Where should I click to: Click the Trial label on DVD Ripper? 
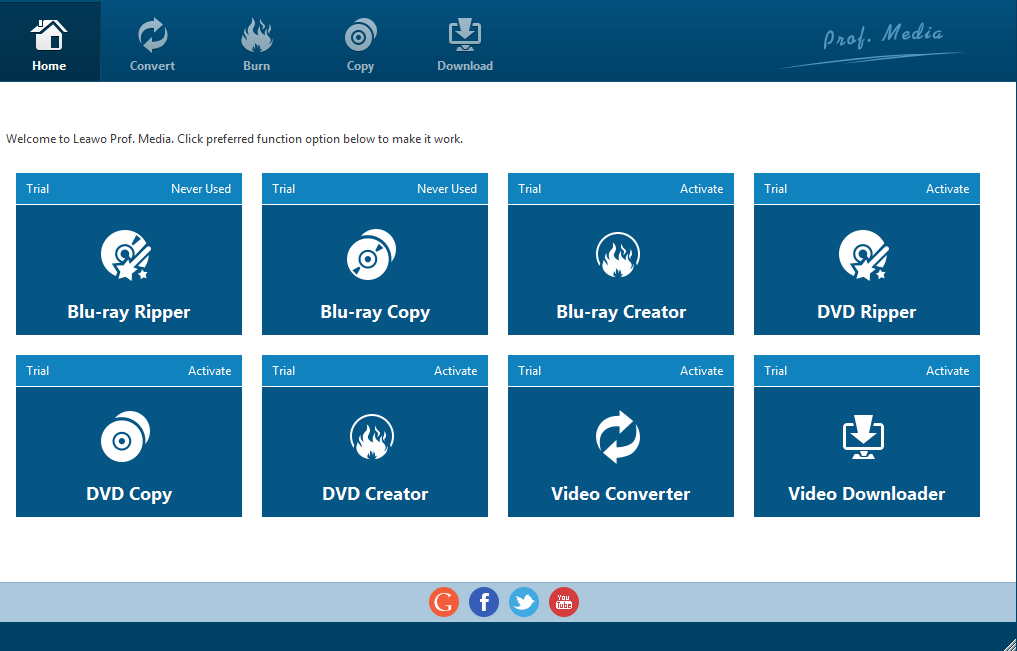coord(775,189)
